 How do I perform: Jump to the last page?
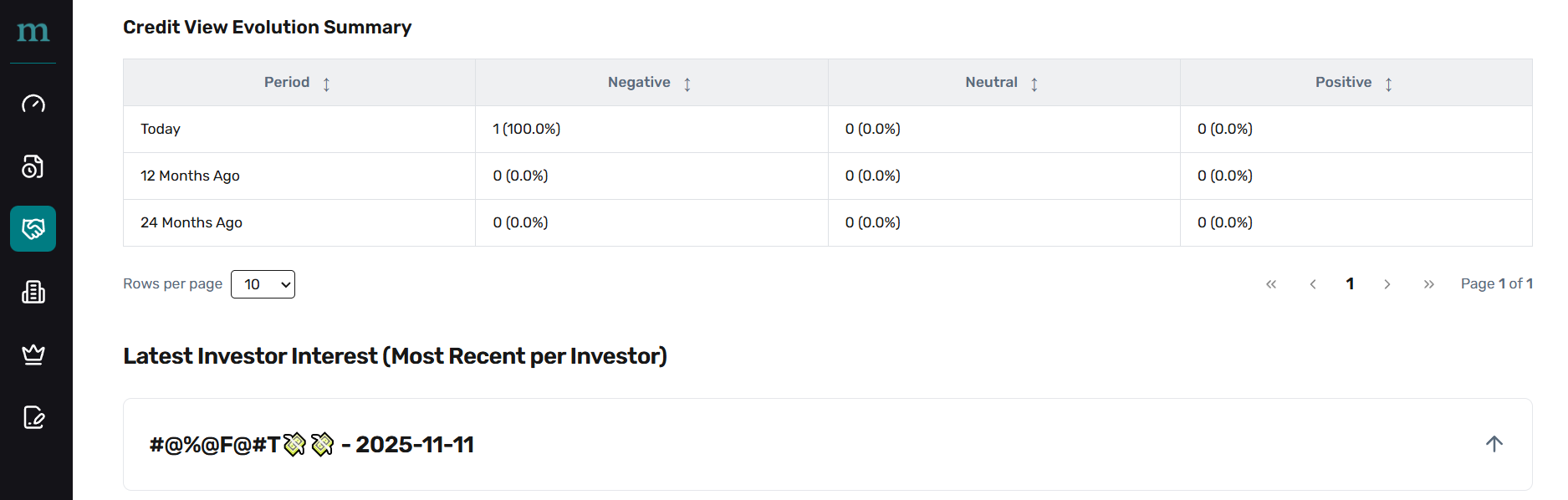click(1428, 284)
